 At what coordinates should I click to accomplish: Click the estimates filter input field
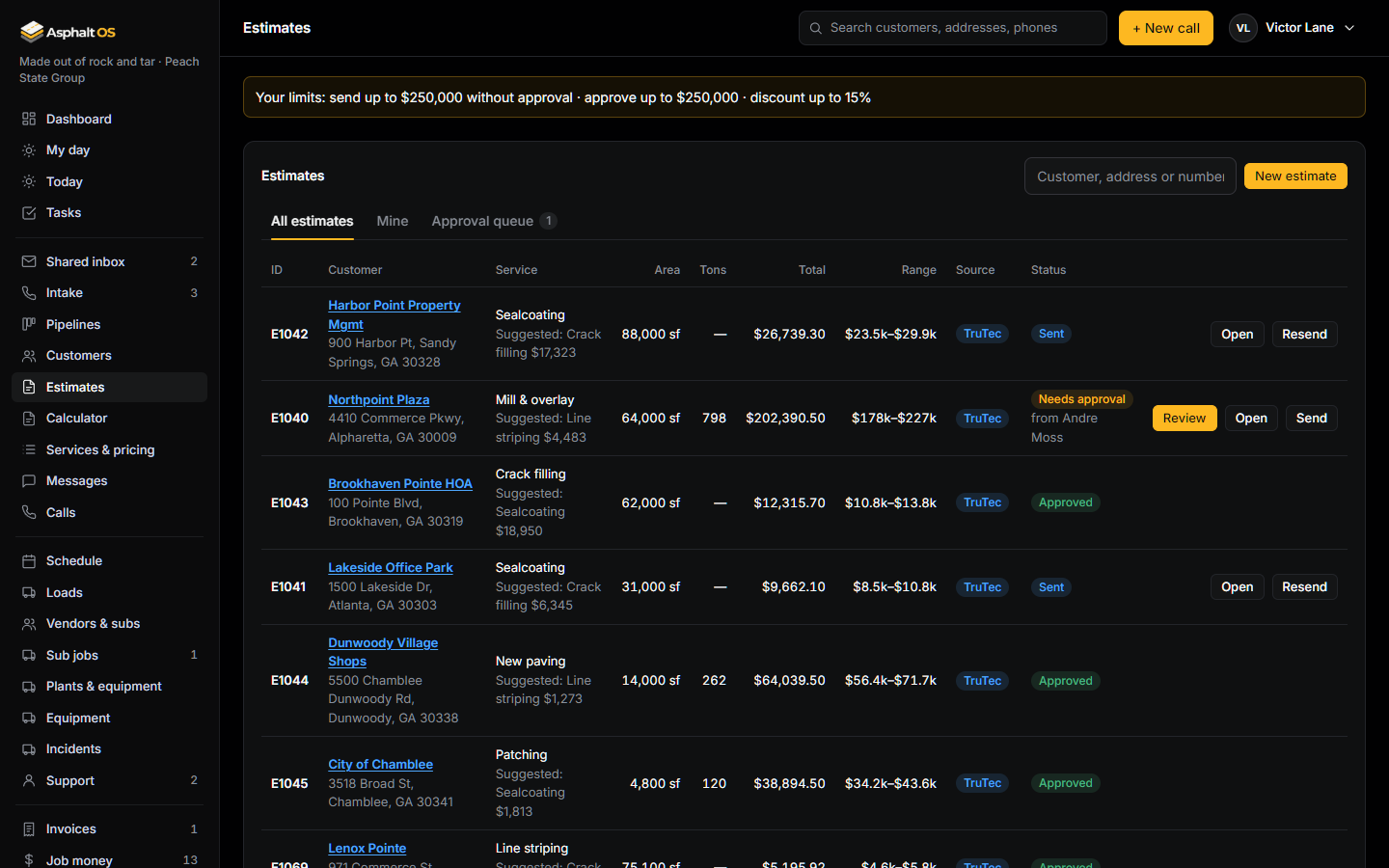[x=1130, y=176]
